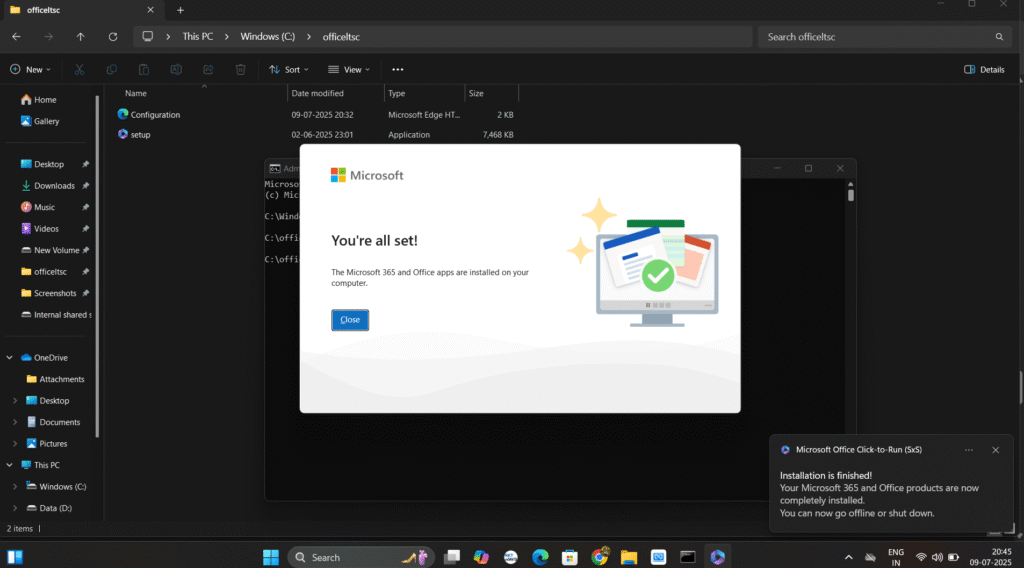Expand OneDrive Pictures folder
This screenshot has width=1024, height=568.
(15, 444)
